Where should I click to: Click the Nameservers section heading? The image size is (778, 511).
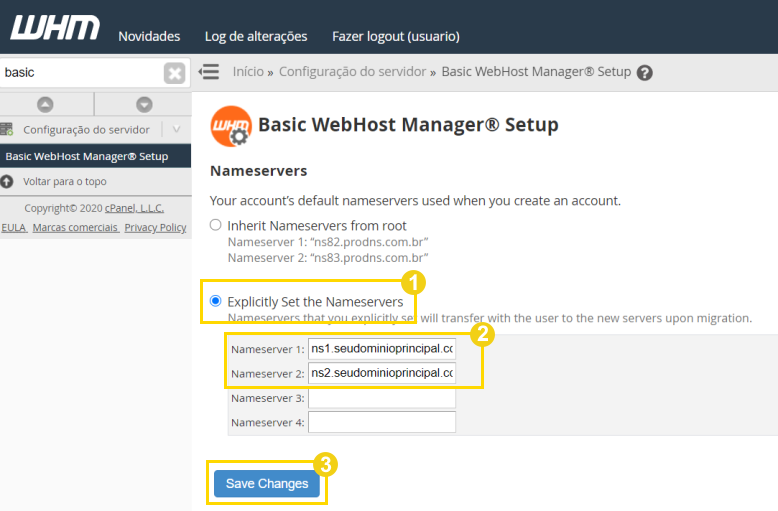259,171
